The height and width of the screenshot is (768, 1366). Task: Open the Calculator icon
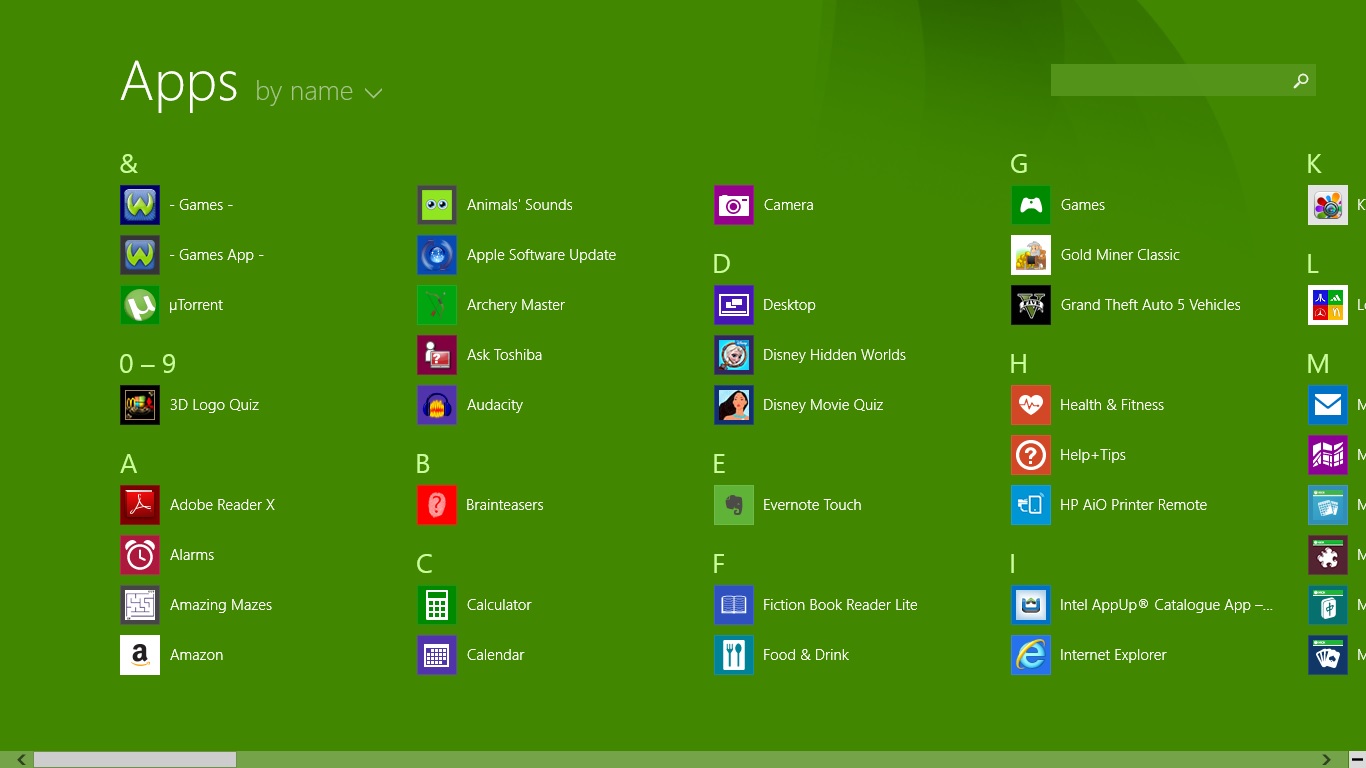(x=437, y=605)
